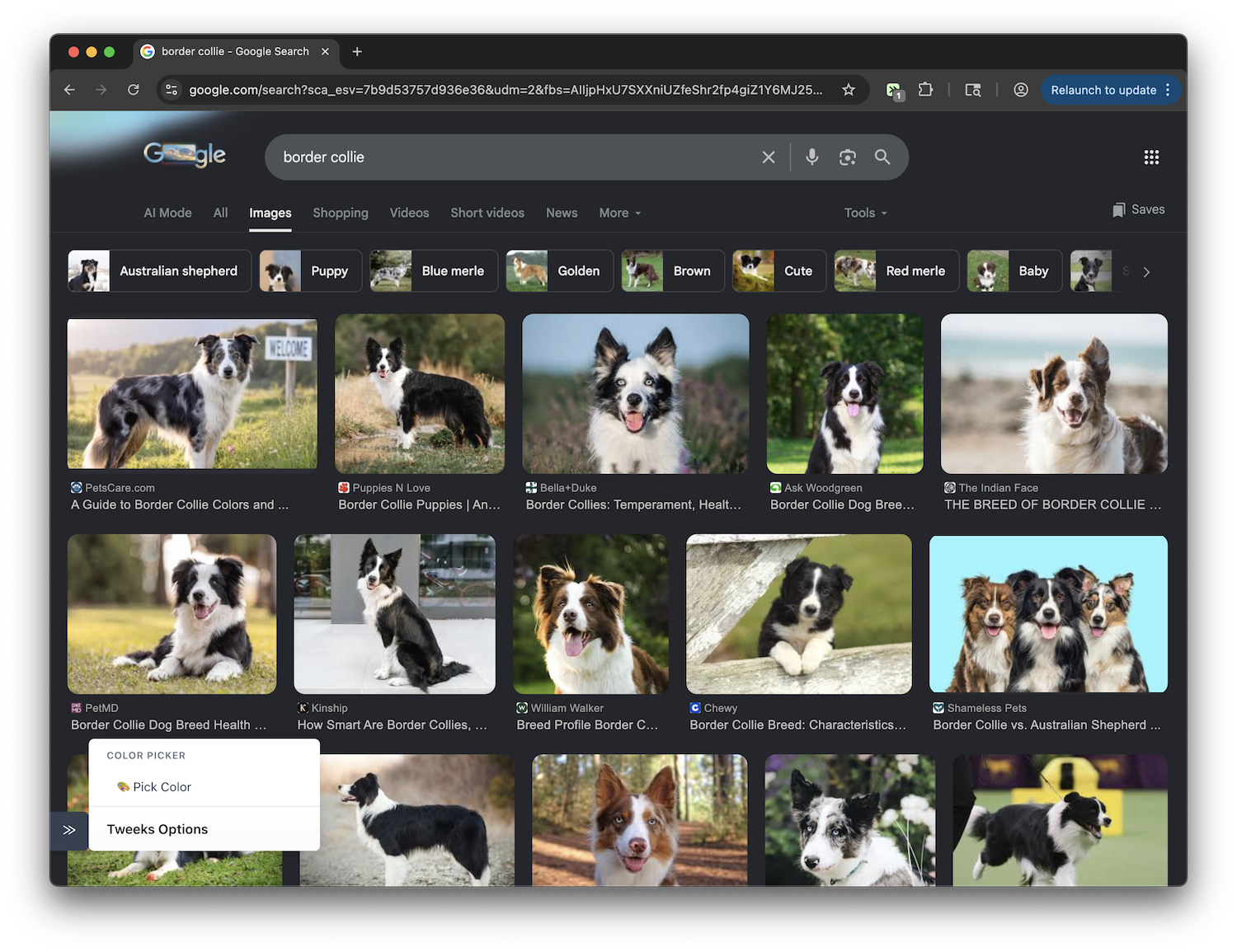
Task: Select Tweeks Options menu entry
Action: point(158,829)
